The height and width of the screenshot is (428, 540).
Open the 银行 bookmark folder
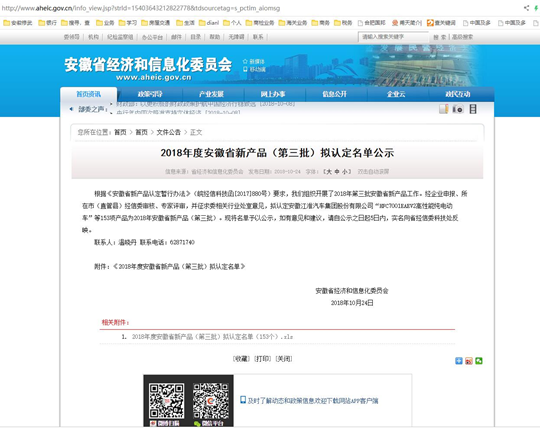pyautogui.click(x=48, y=23)
